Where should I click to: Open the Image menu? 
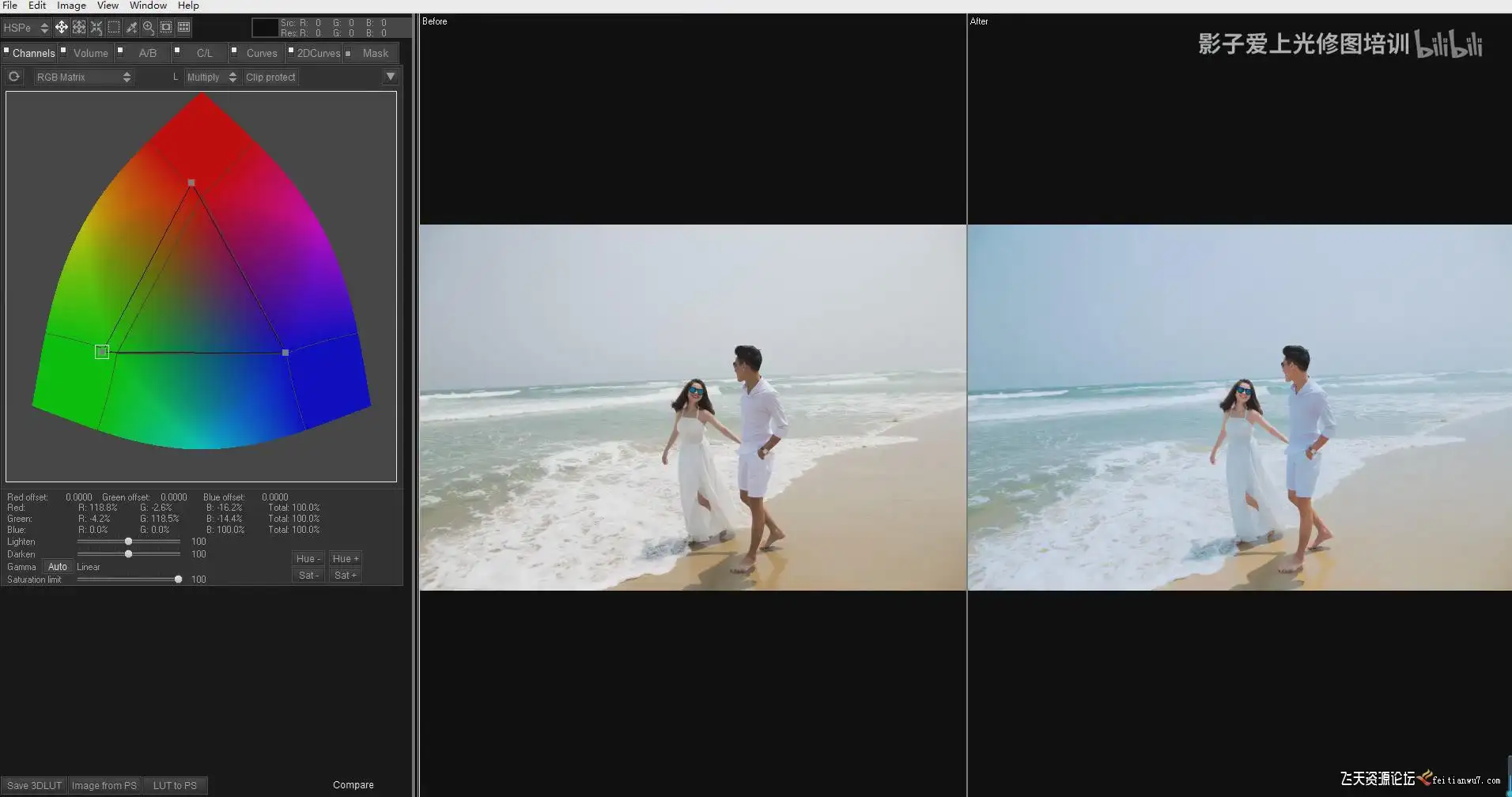pos(71,6)
